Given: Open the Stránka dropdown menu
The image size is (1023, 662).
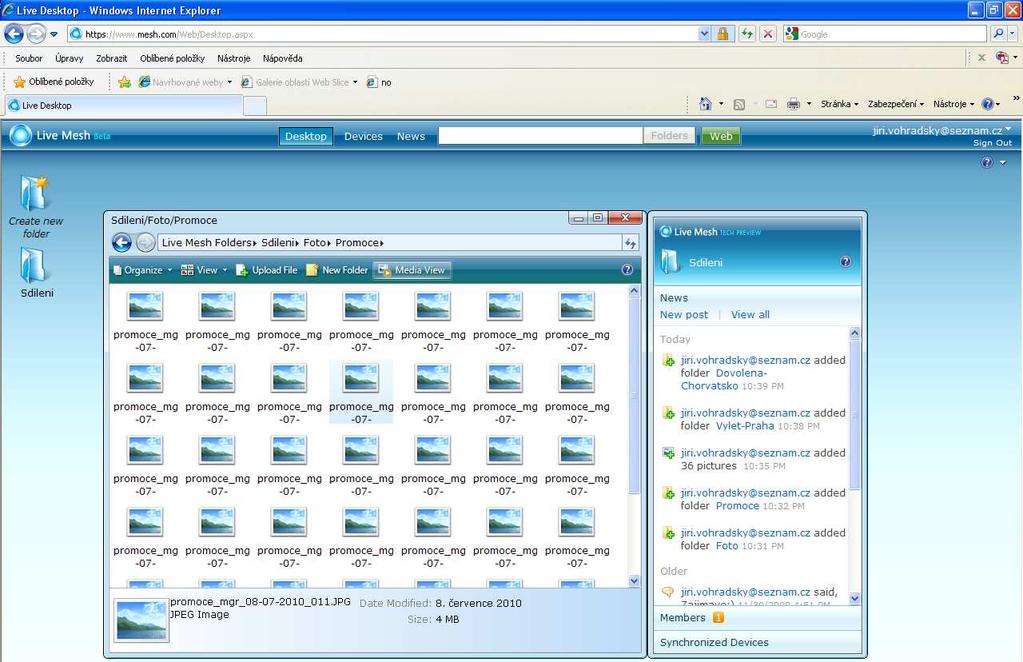Looking at the screenshot, I should [840, 104].
